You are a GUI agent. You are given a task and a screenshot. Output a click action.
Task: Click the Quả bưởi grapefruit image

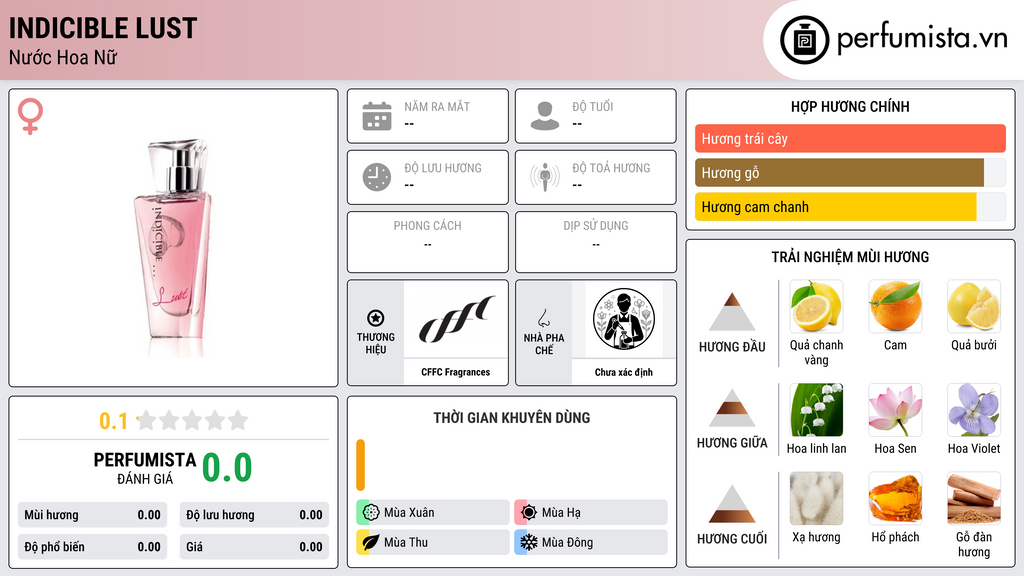click(x=974, y=307)
